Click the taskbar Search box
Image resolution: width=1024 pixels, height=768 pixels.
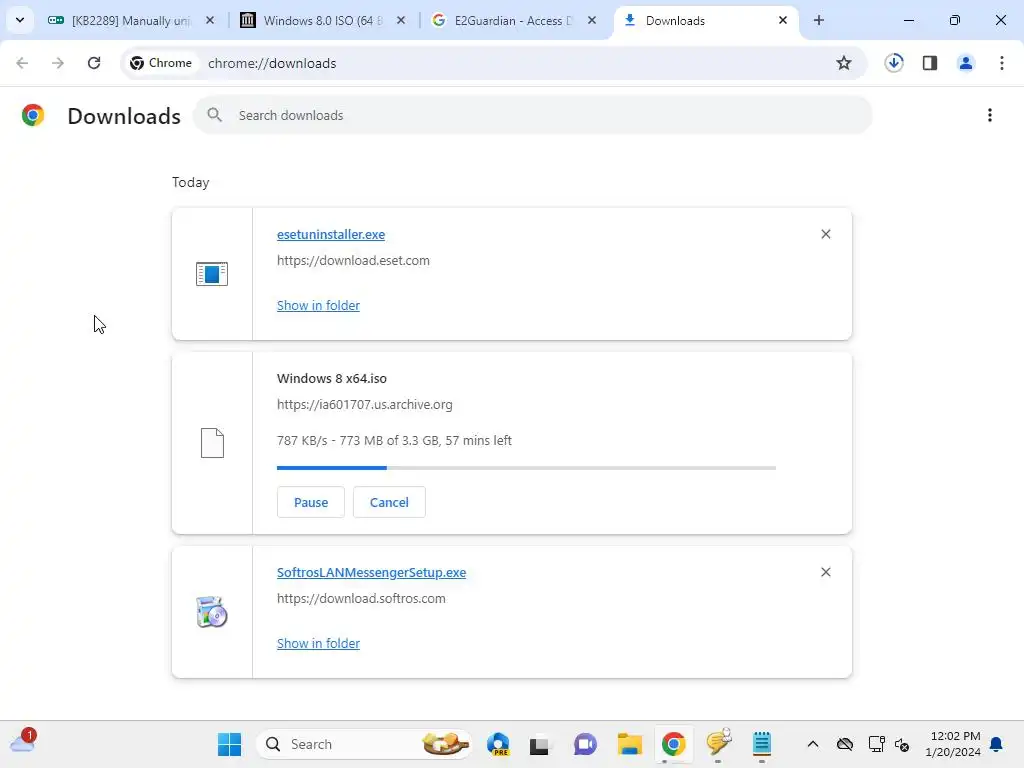[x=364, y=744]
